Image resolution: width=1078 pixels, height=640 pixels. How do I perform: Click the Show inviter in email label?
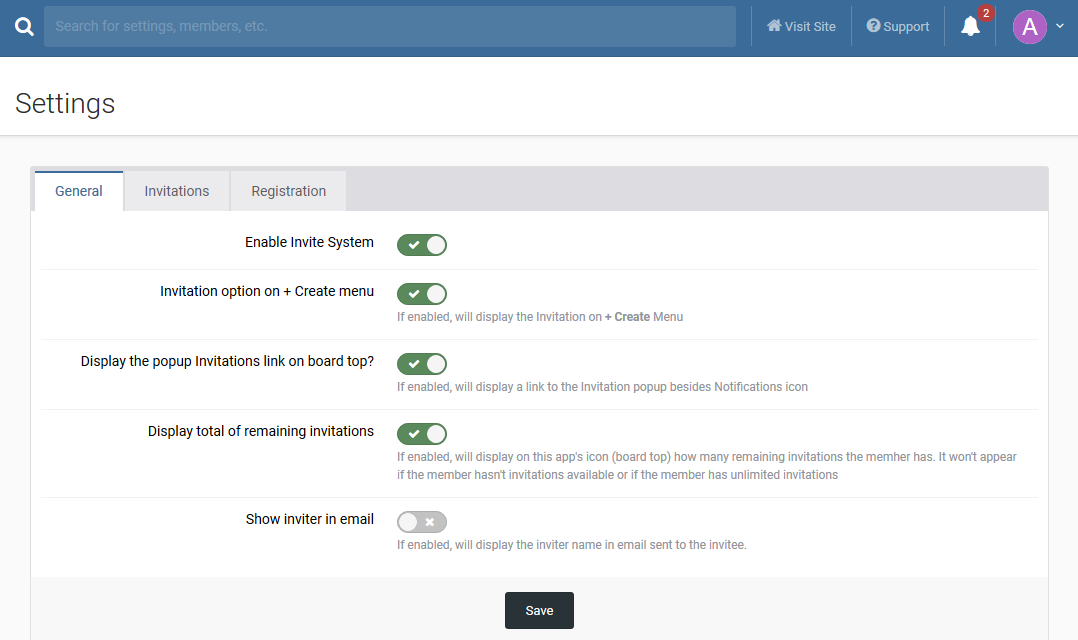(x=310, y=519)
